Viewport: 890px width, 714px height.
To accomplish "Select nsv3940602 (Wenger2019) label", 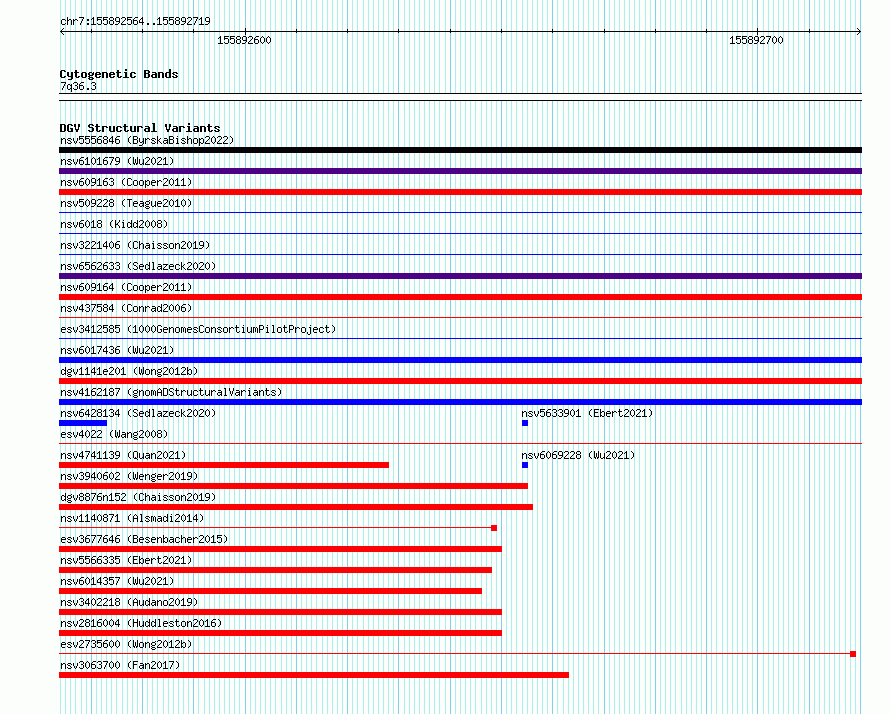I will 129,476.
